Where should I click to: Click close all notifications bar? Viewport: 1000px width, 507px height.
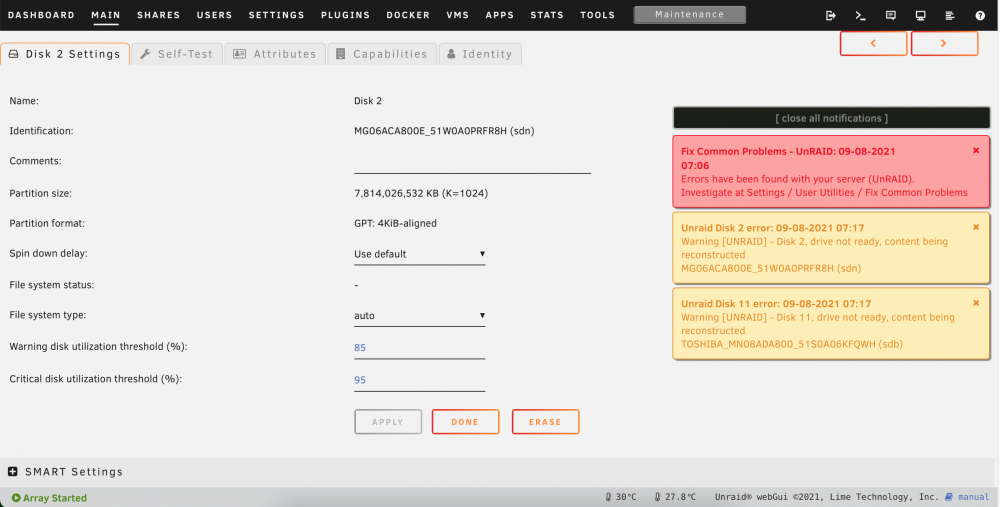pos(832,118)
